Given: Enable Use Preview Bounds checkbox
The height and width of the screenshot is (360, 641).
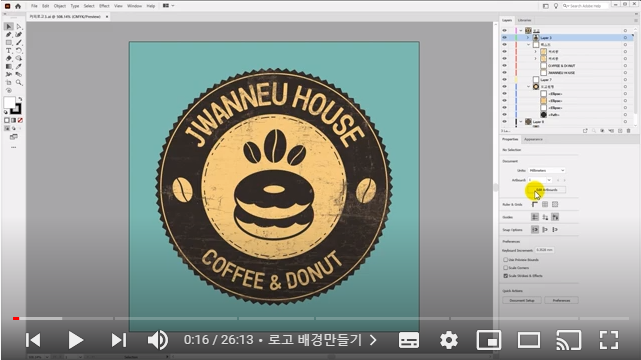Looking at the screenshot, I should point(506,260).
